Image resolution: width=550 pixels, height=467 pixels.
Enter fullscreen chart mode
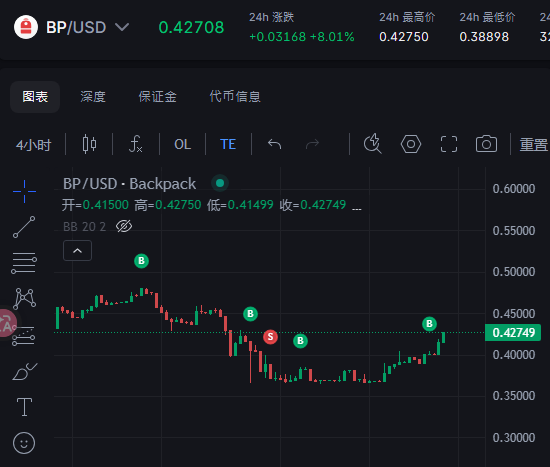coord(449,144)
